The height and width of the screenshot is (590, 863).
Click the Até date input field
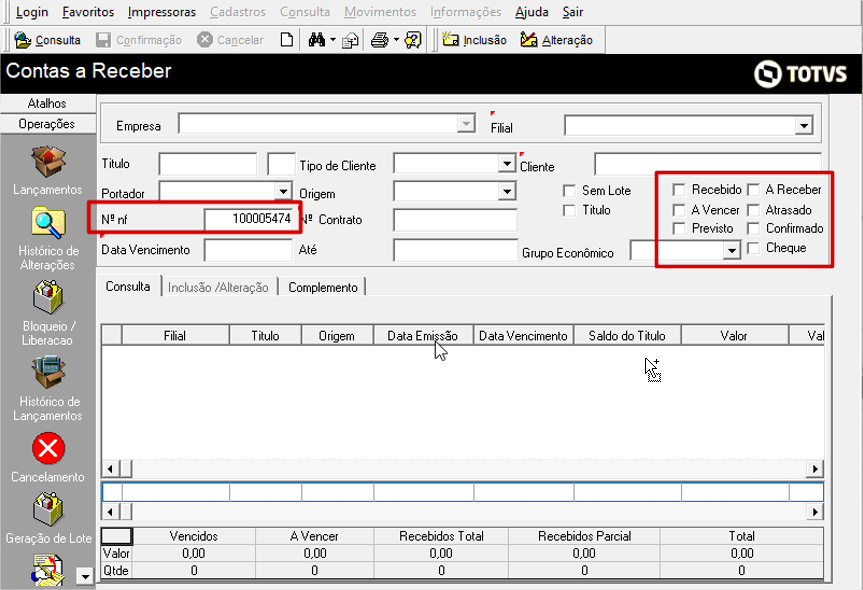click(x=455, y=250)
